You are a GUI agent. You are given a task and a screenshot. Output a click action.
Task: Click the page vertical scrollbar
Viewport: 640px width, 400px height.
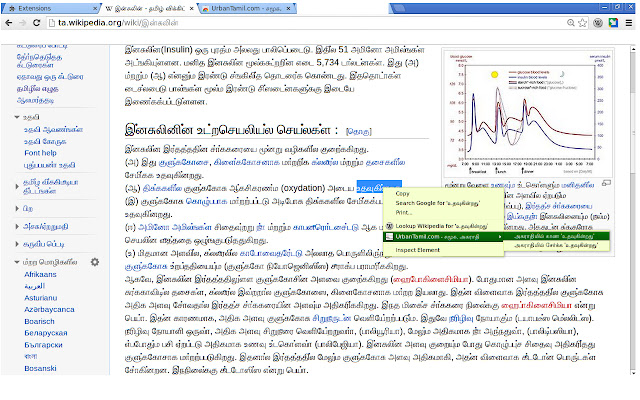tap(633, 208)
